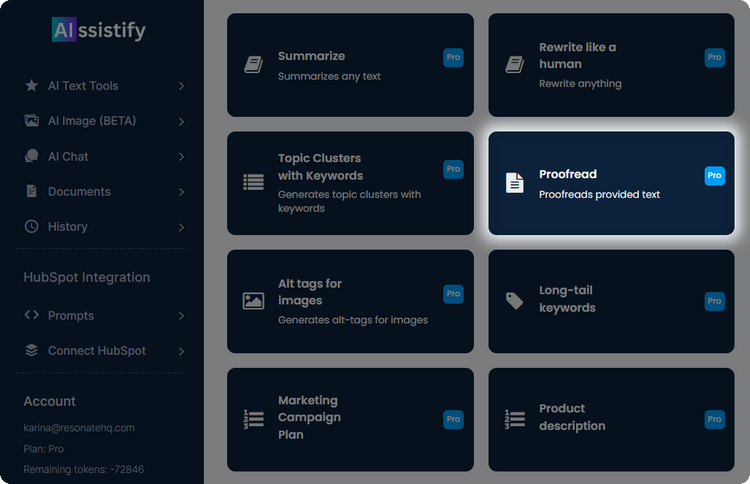Click the layers icon beside Connect HubSpot
Viewport: 750px width, 484px height.
click(x=31, y=351)
